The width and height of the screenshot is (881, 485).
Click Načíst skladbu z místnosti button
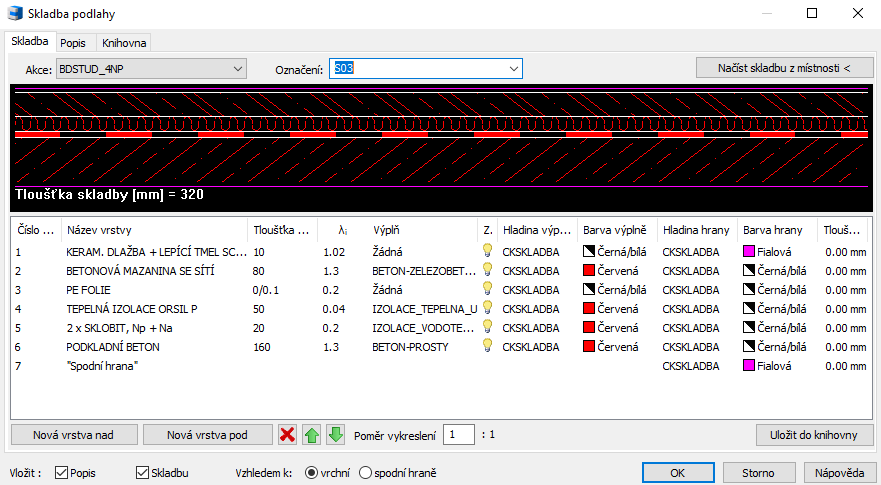(783, 68)
